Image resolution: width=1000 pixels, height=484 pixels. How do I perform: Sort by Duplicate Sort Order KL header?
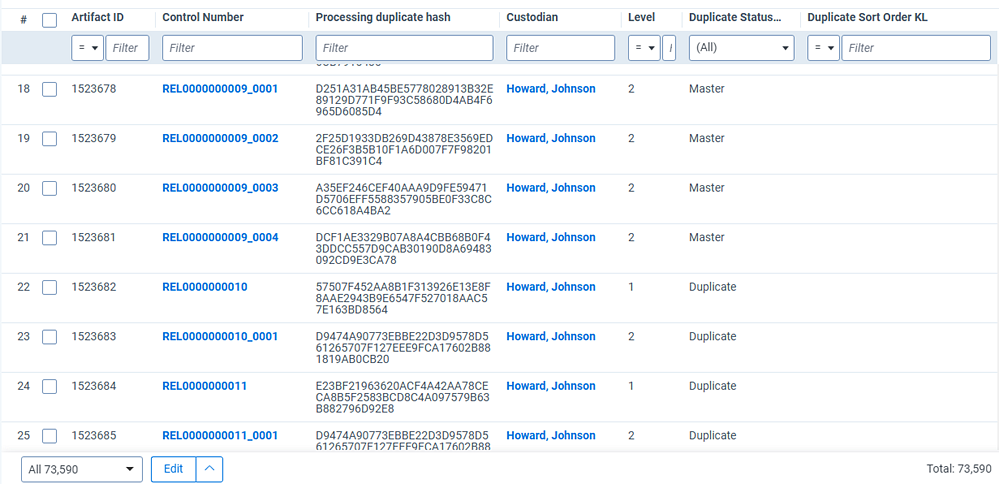coord(867,18)
